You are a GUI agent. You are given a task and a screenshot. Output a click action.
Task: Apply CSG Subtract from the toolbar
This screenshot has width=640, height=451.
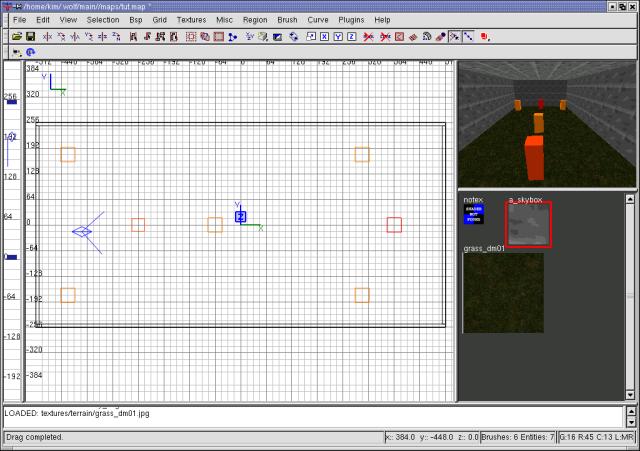pos(205,37)
